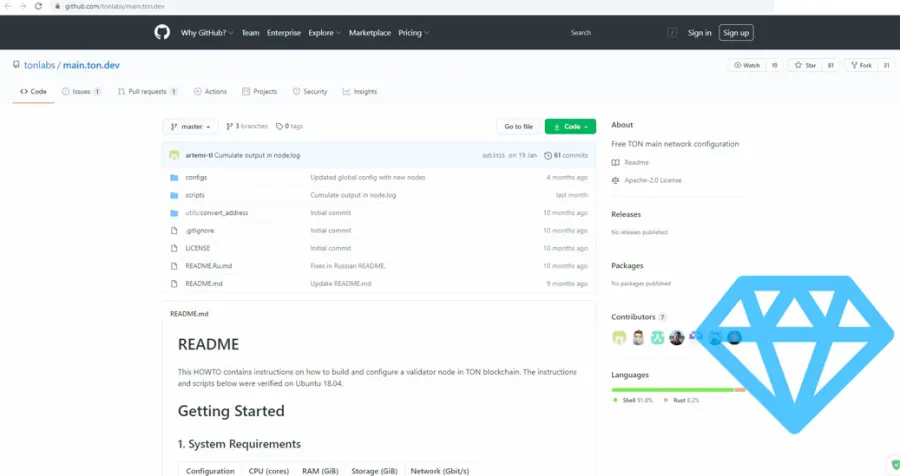This screenshot has width=900, height=476.
Task: Click the LICENSE file icon
Action: click(174, 249)
